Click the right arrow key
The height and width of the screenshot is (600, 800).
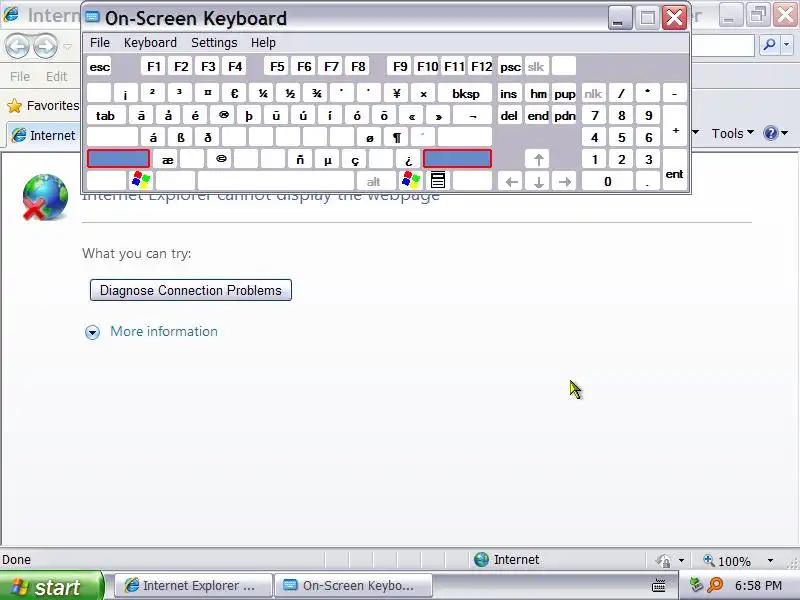tap(565, 181)
